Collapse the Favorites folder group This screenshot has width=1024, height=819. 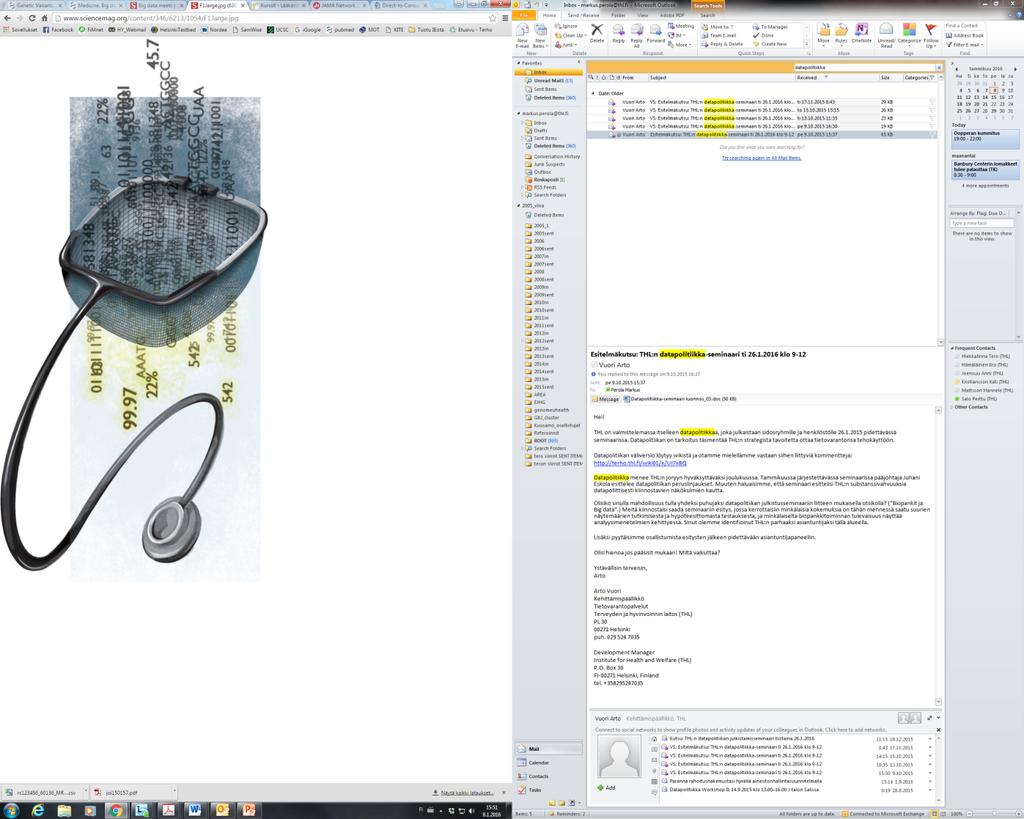pos(519,63)
